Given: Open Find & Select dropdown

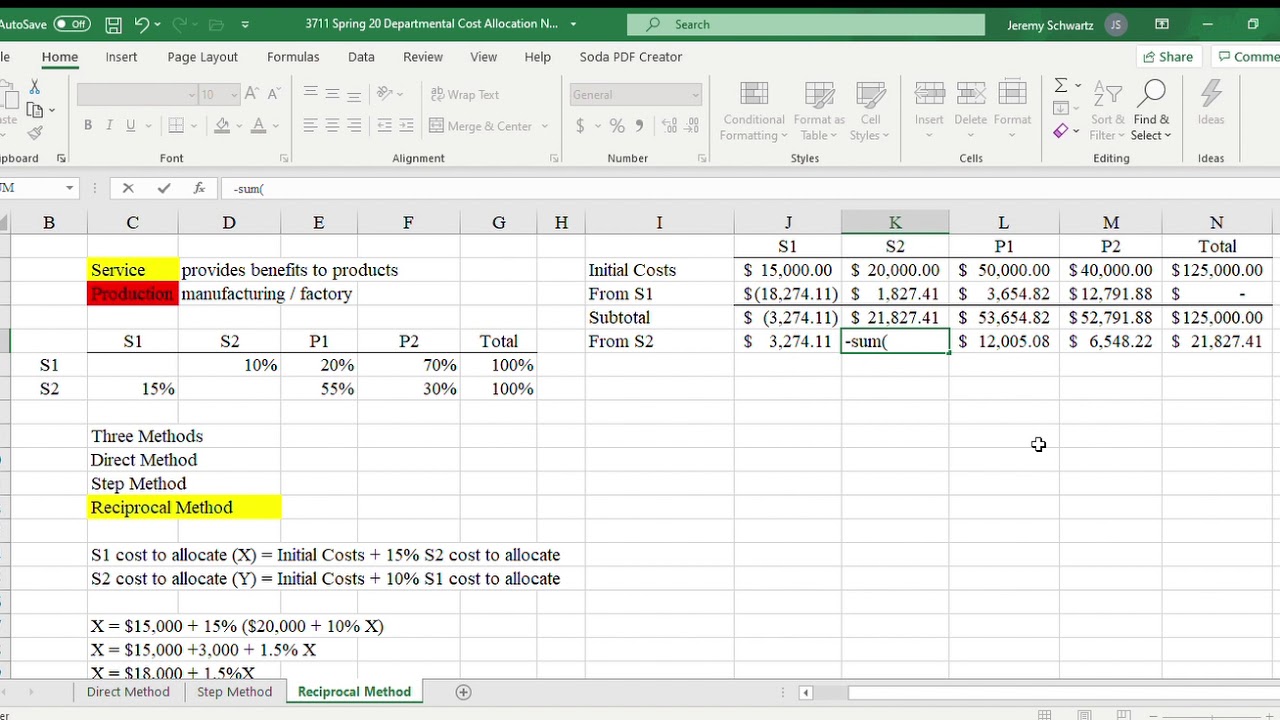Looking at the screenshot, I should pos(1151,110).
